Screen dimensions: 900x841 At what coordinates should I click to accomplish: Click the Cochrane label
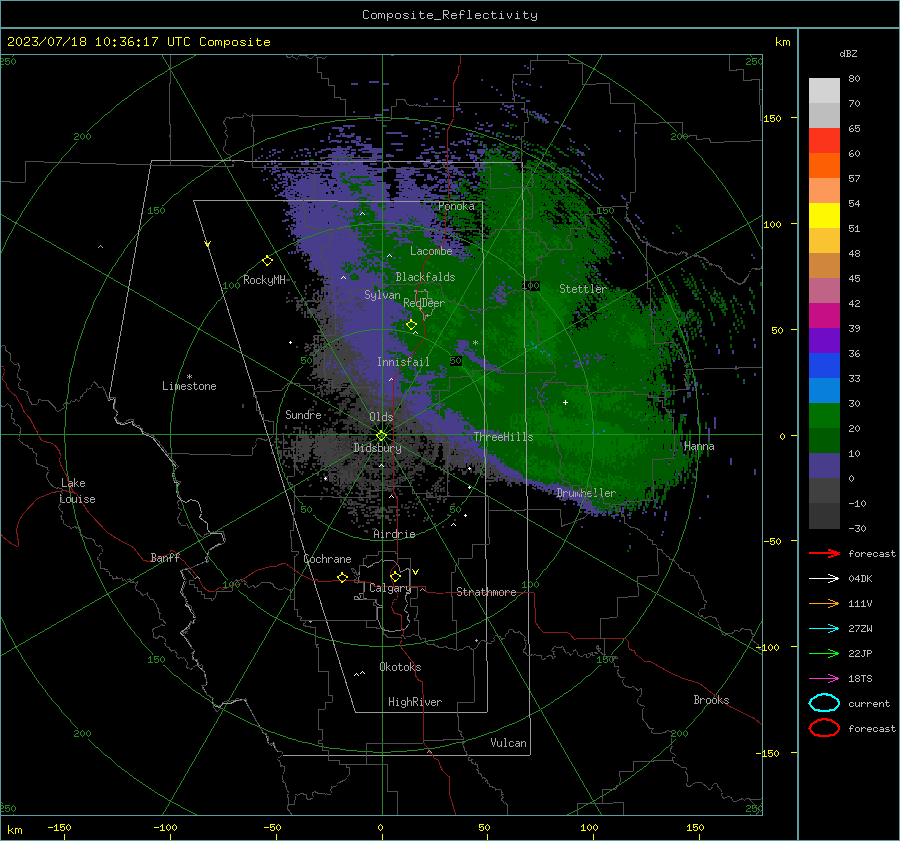[327, 559]
